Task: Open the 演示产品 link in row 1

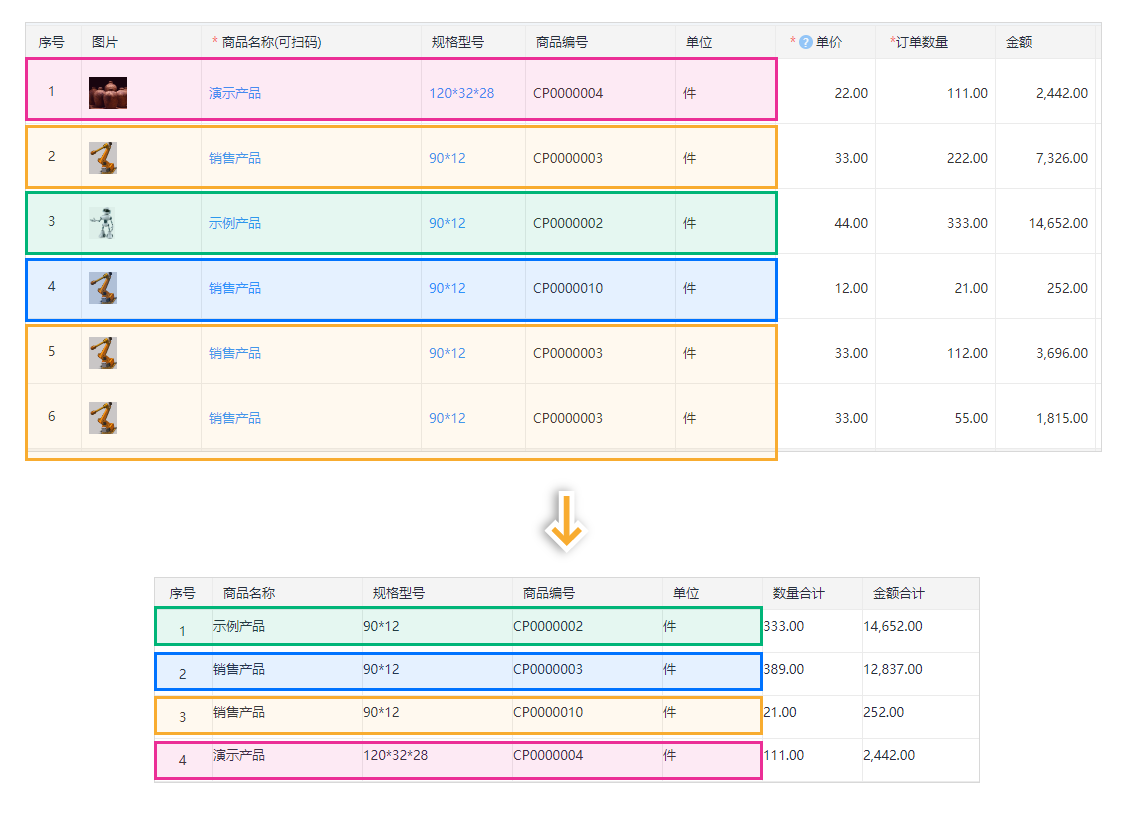Action: (x=235, y=92)
